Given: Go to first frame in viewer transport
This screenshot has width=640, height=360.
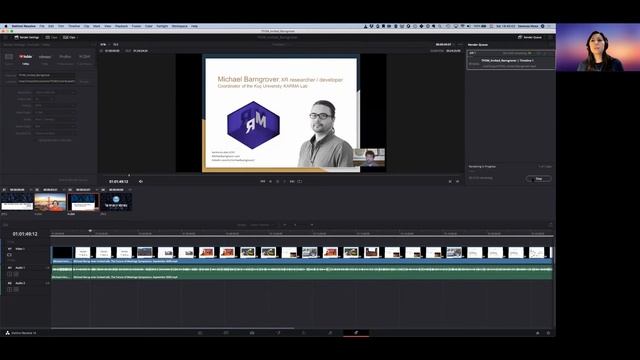Looking at the screenshot, I should [263, 181].
